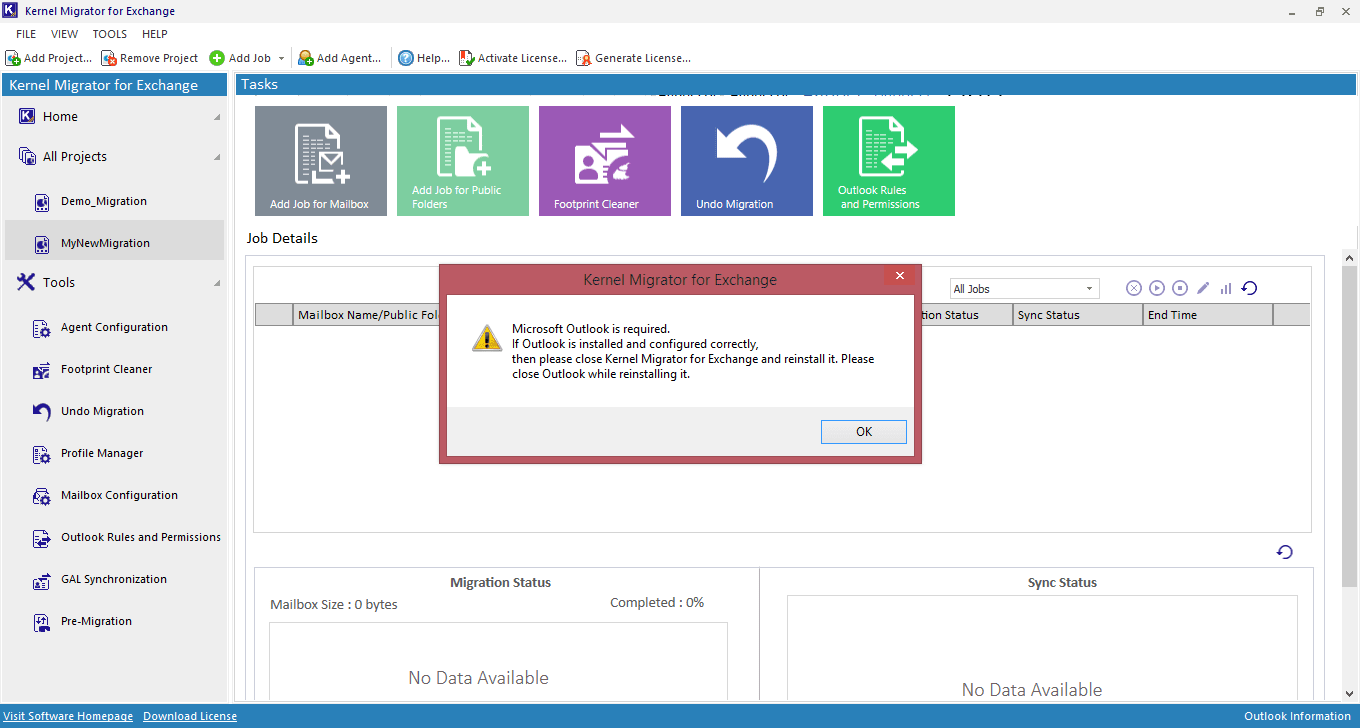The image size is (1360, 728).
Task: Click Outlook Information in the status bar
Action: coord(1297,716)
